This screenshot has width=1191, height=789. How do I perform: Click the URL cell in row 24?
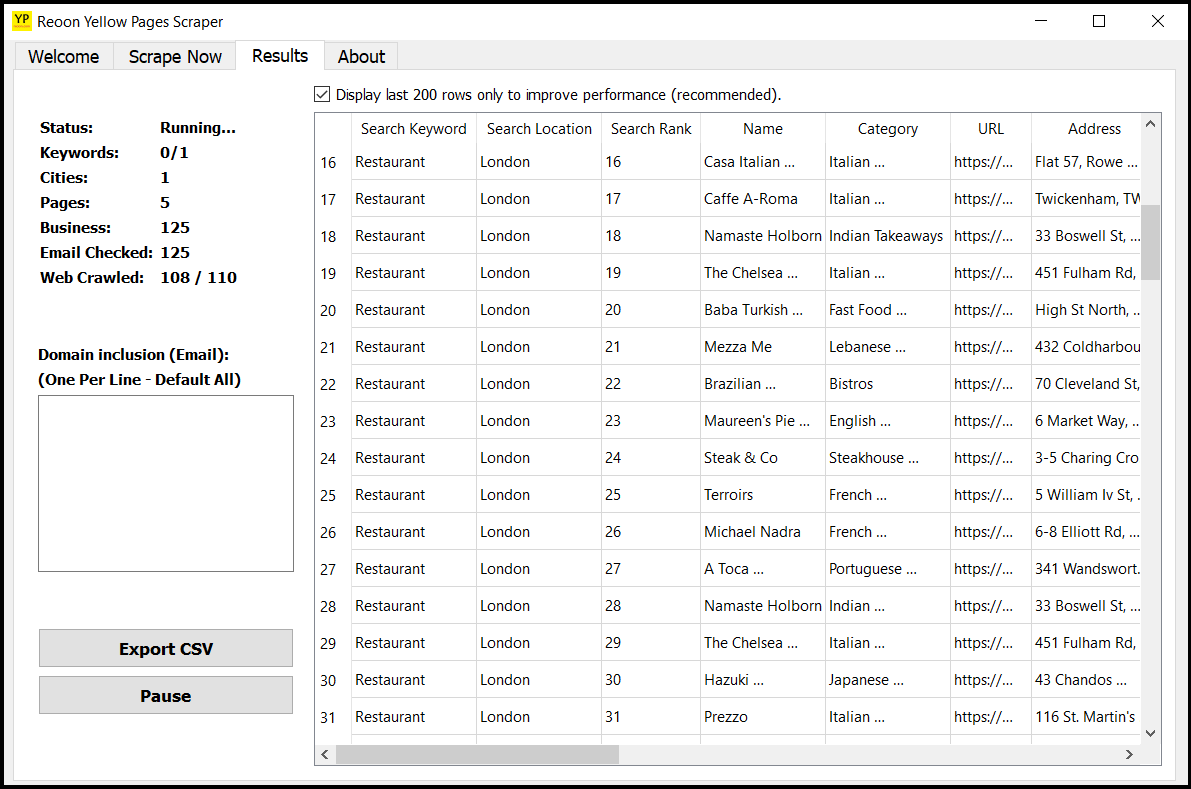click(990, 458)
